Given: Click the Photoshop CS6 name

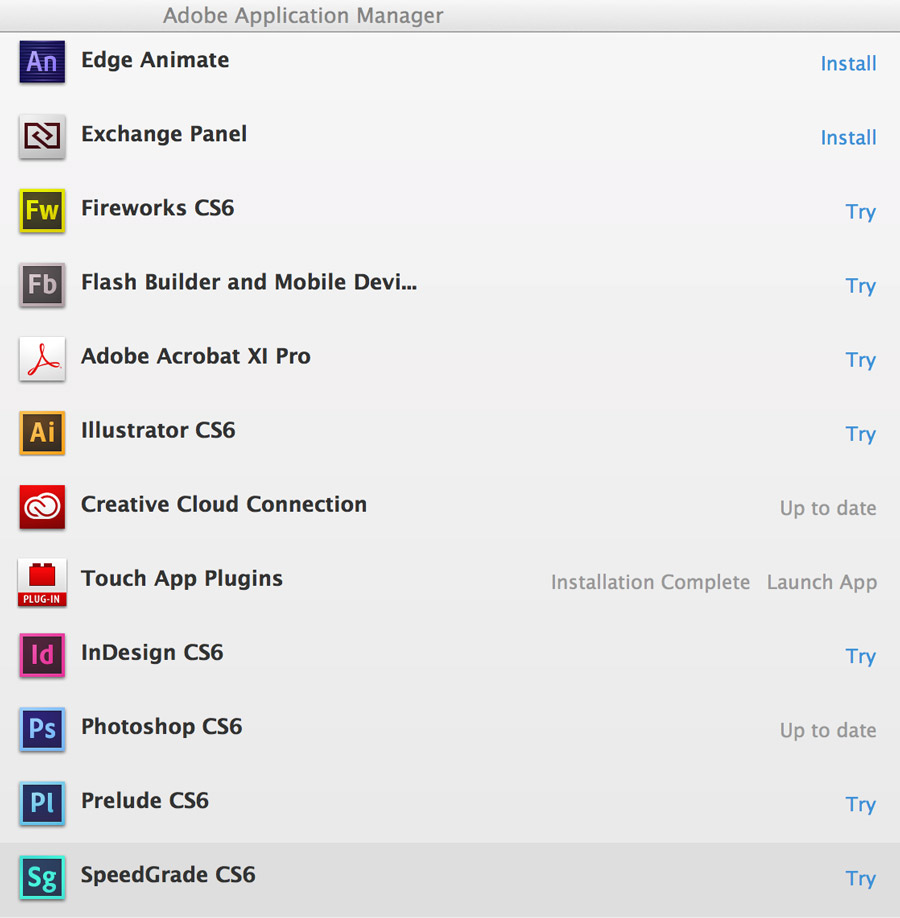Looking at the screenshot, I should click(162, 727).
